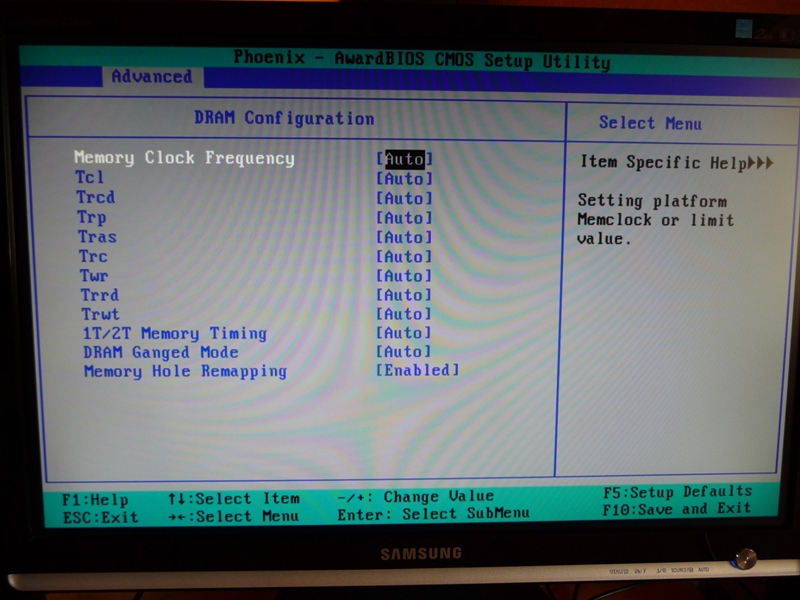Click the Select Item arrows hint
Screen dimensions: 800x600
click(234, 498)
